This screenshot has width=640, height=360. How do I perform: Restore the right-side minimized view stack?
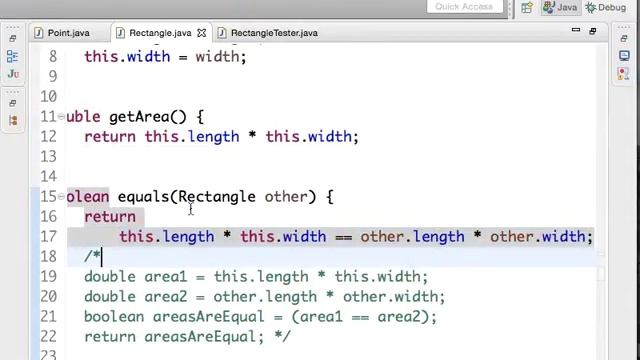point(624,38)
